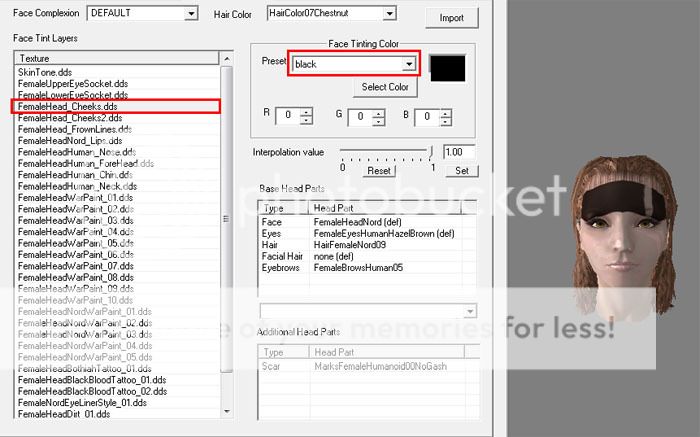Image resolution: width=700 pixels, height=437 pixels.
Task: Select FemaleHeadHuman_Chin.dds texture
Action: (75, 175)
